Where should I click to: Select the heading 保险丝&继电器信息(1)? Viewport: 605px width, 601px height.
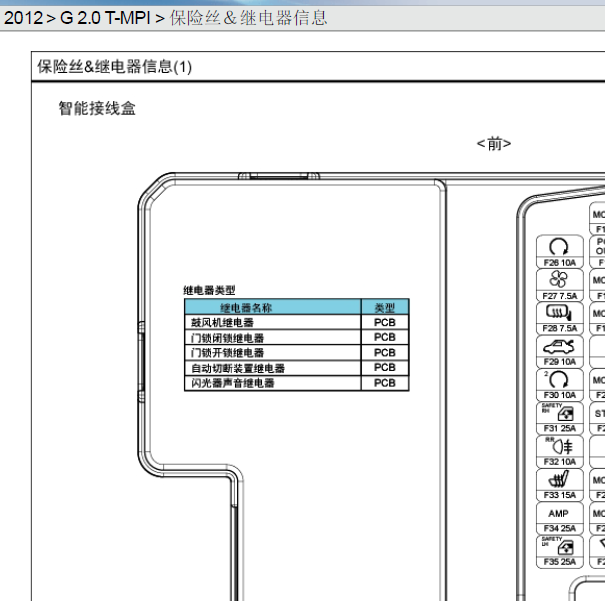pos(115,67)
